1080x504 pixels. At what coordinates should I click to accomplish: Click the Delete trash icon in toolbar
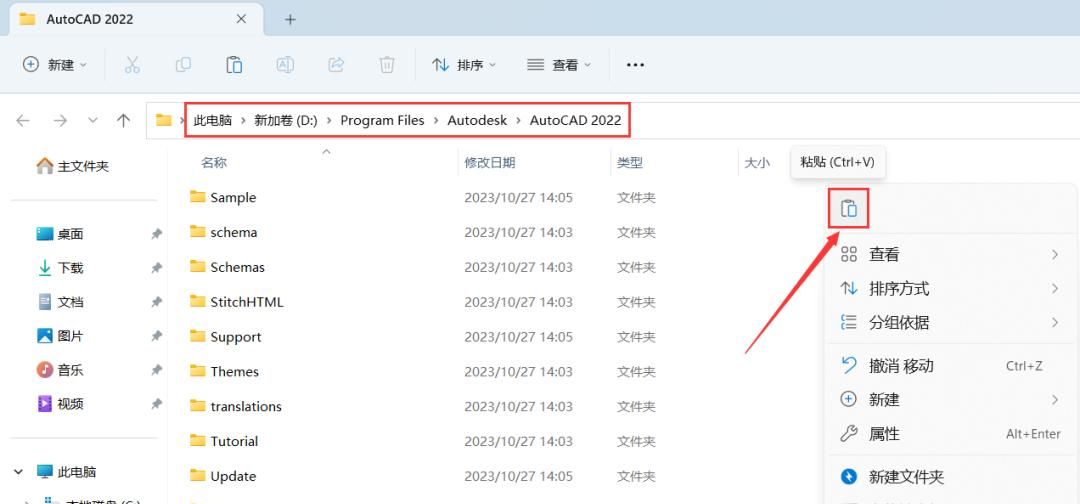coord(387,65)
